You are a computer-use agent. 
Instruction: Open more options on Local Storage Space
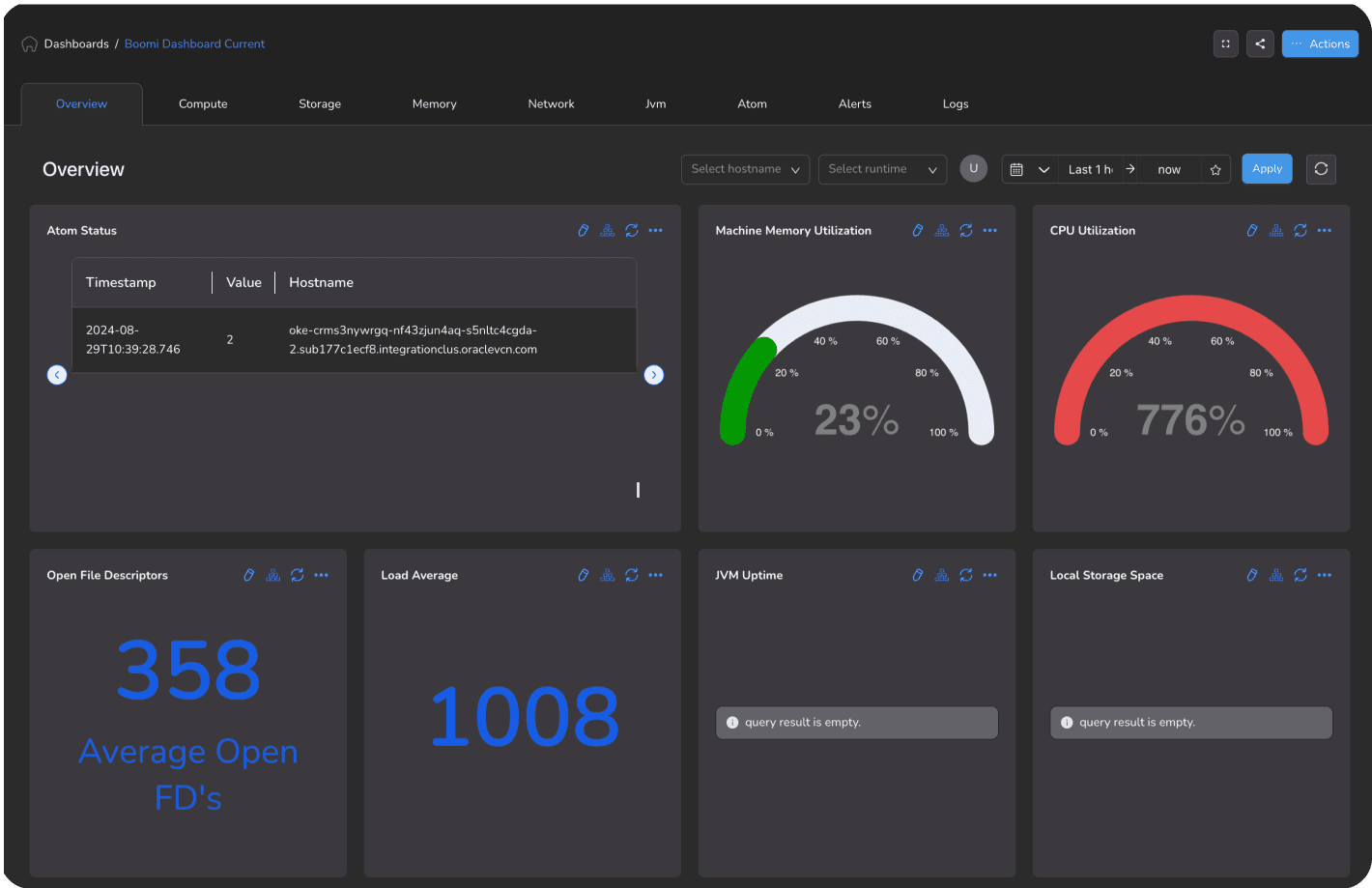coord(1325,575)
